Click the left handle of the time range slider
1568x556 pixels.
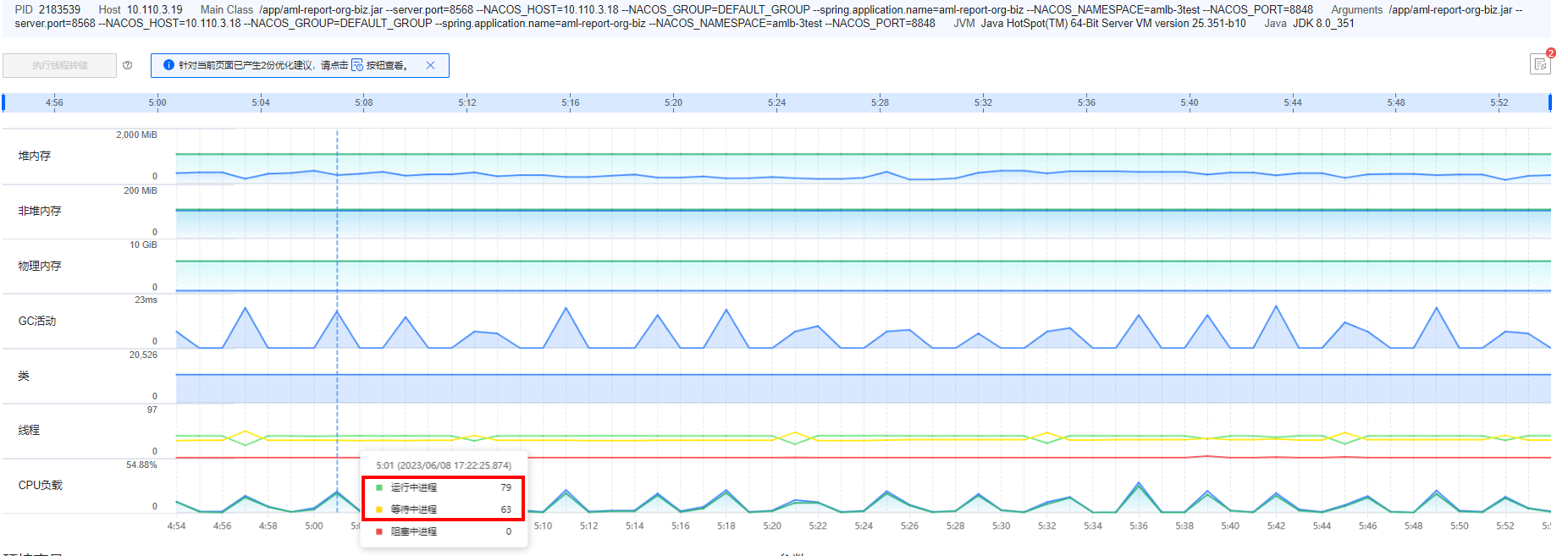[3, 102]
